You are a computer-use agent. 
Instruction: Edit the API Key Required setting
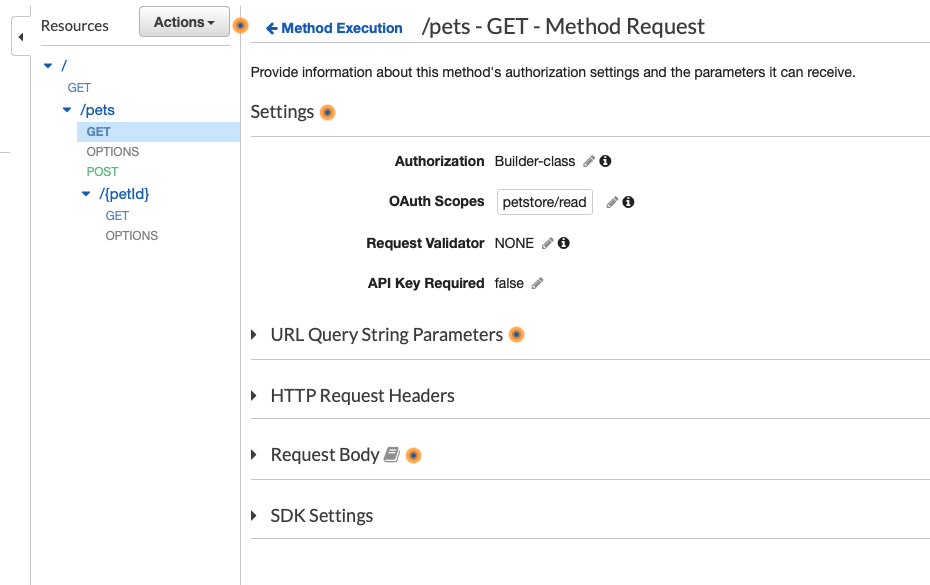pos(537,284)
